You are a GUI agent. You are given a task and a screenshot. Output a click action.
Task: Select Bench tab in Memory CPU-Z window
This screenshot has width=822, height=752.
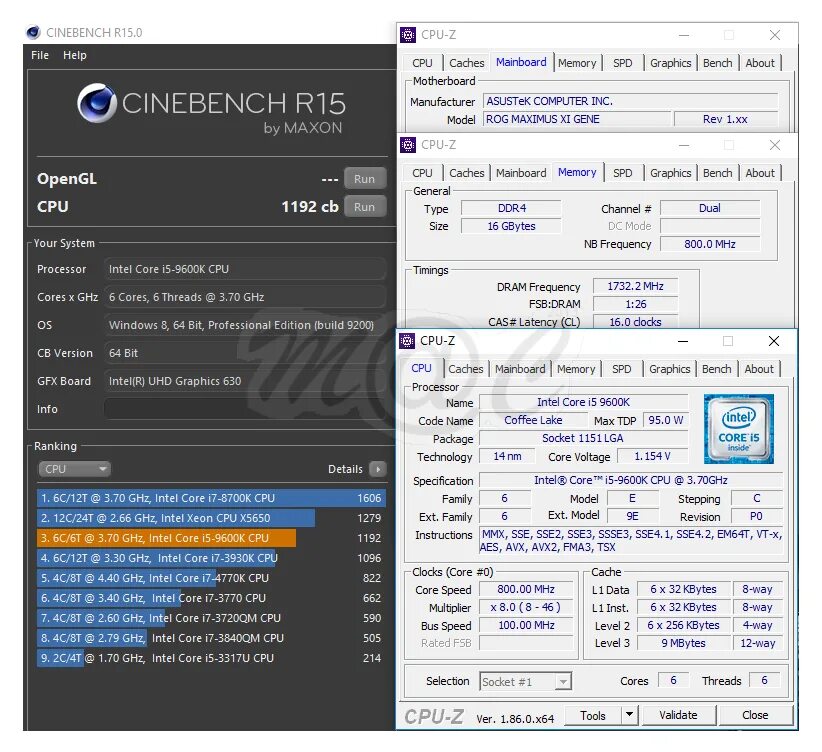click(x=717, y=173)
